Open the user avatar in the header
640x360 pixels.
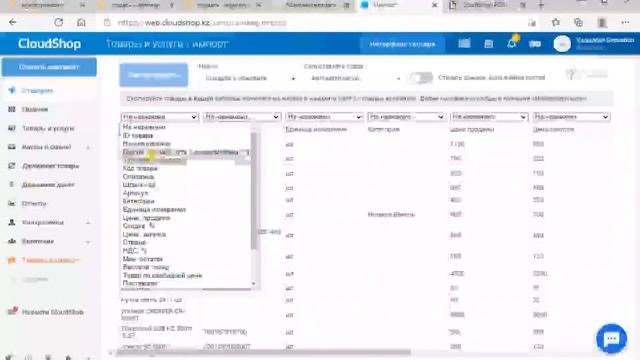(562, 44)
